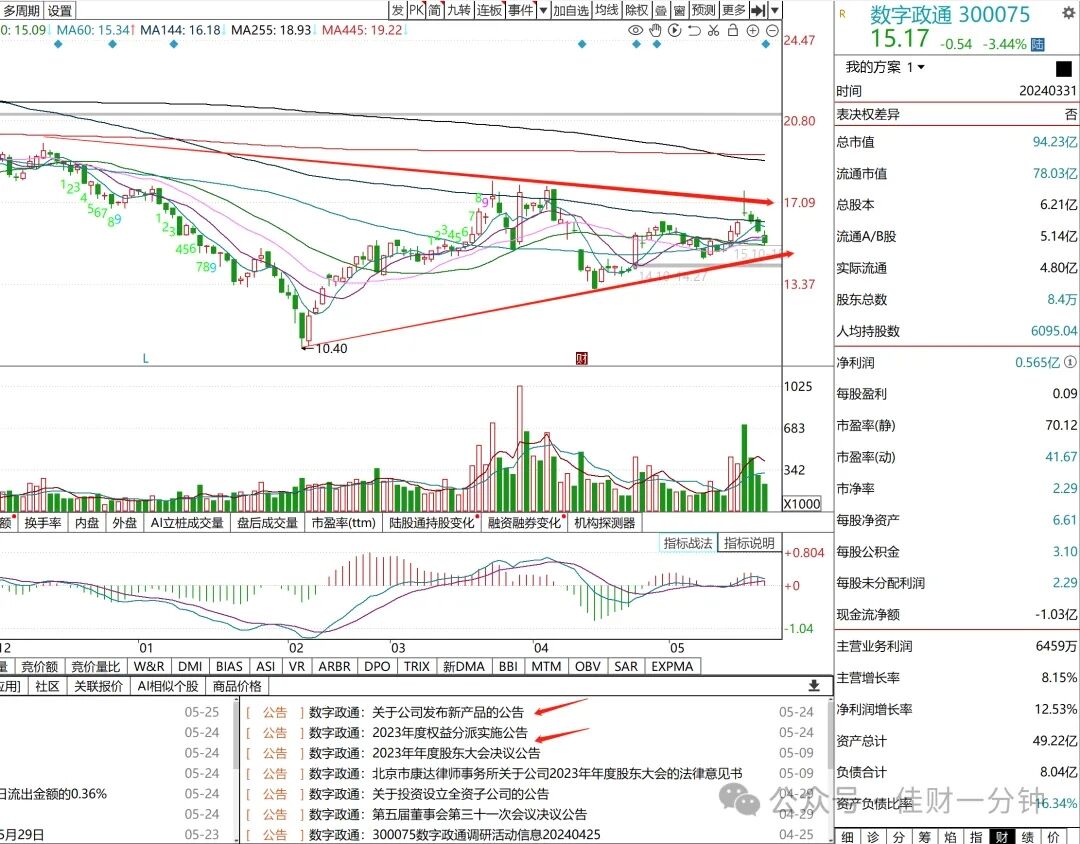Viewport: 1080px width, 844px height.
Task: Switch to the TRIX indicator tab
Action: click(417, 666)
